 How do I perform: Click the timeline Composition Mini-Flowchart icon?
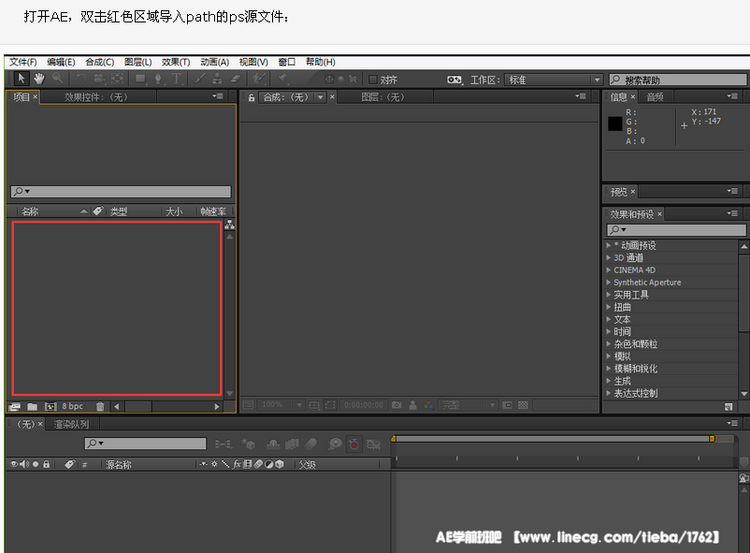pos(223,444)
